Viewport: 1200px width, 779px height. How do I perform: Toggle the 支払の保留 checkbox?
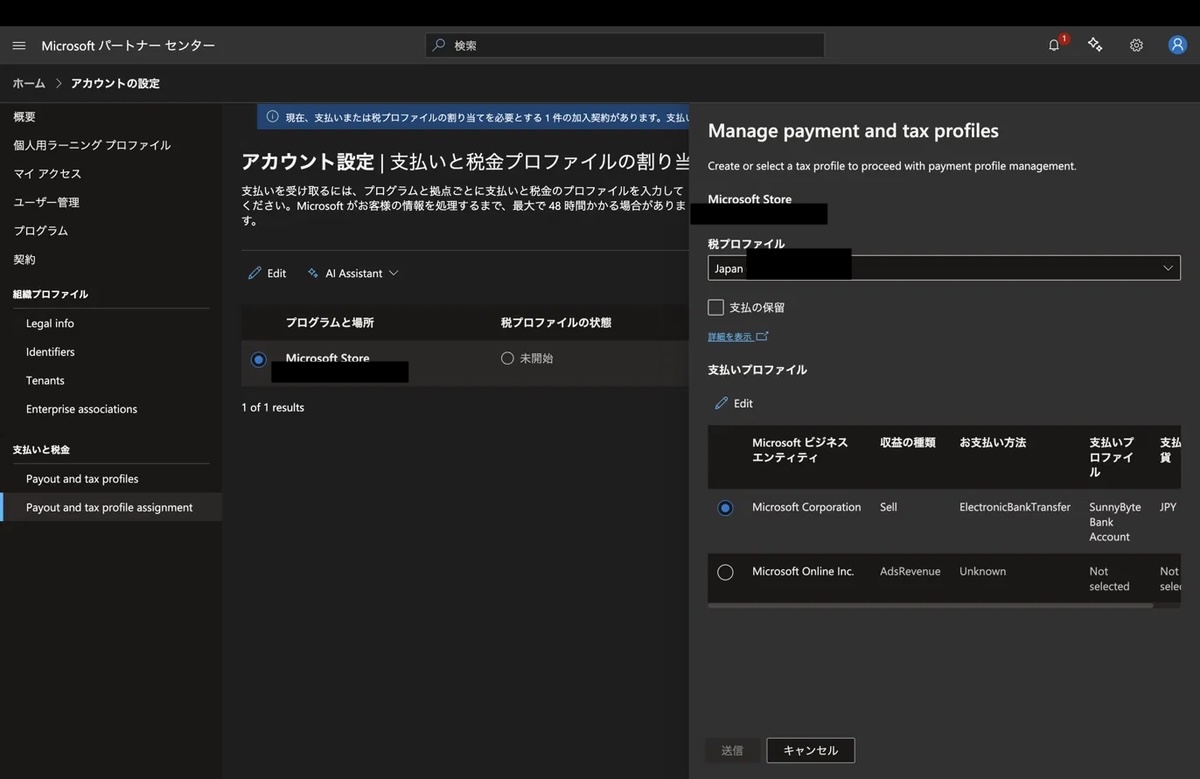click(716, 307)
